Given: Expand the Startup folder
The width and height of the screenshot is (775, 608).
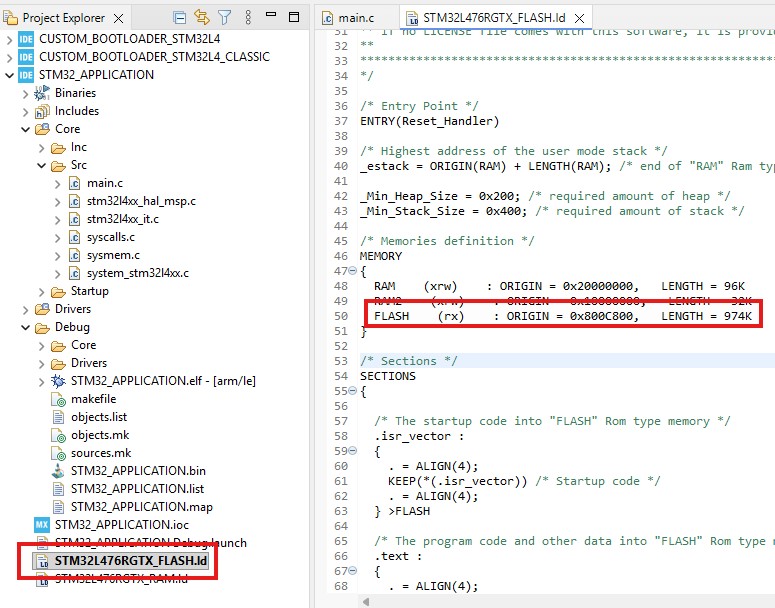Looking at the screenshot, I should point(42,292).
